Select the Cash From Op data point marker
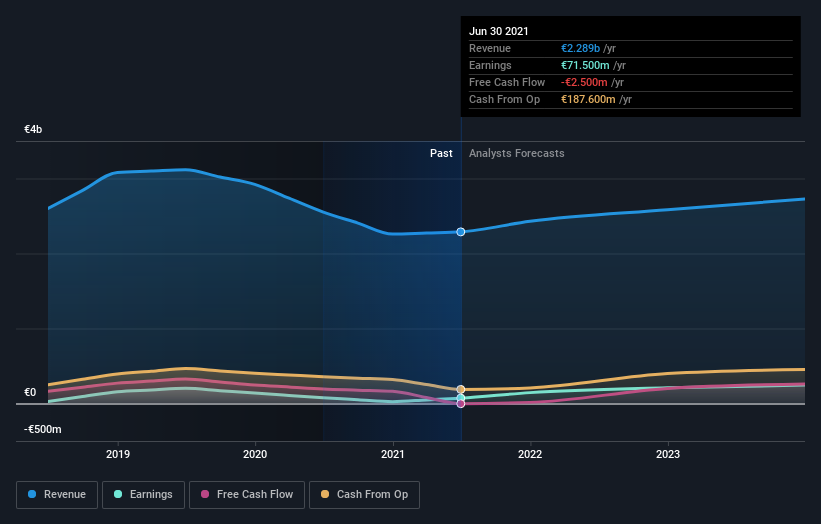The height and width of the screenshot is (524, 821). (461, 389)
